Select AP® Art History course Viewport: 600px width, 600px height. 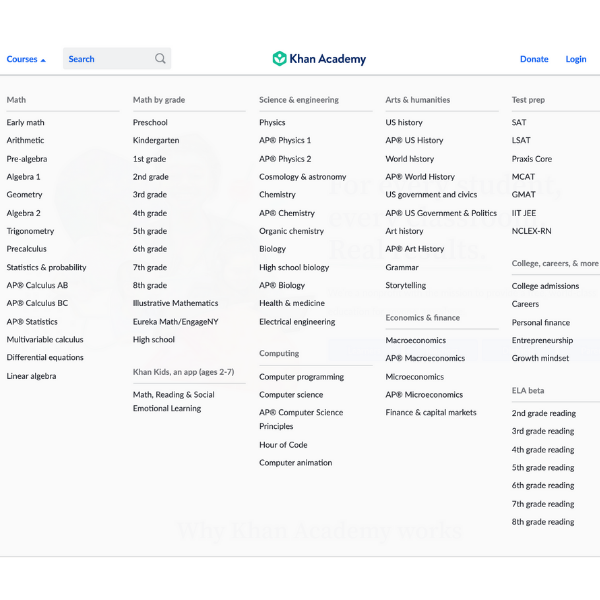(x=415, y=249)
